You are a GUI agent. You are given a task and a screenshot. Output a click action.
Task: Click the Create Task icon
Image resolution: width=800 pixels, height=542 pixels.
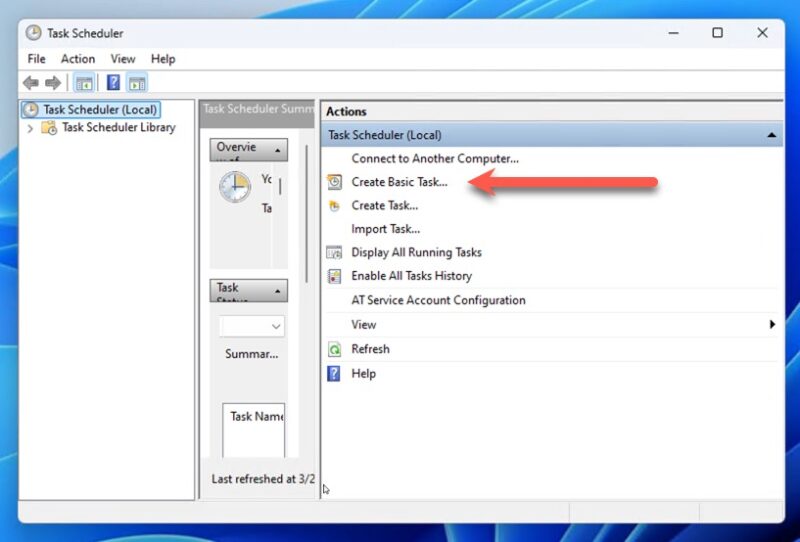pos(334,206)
